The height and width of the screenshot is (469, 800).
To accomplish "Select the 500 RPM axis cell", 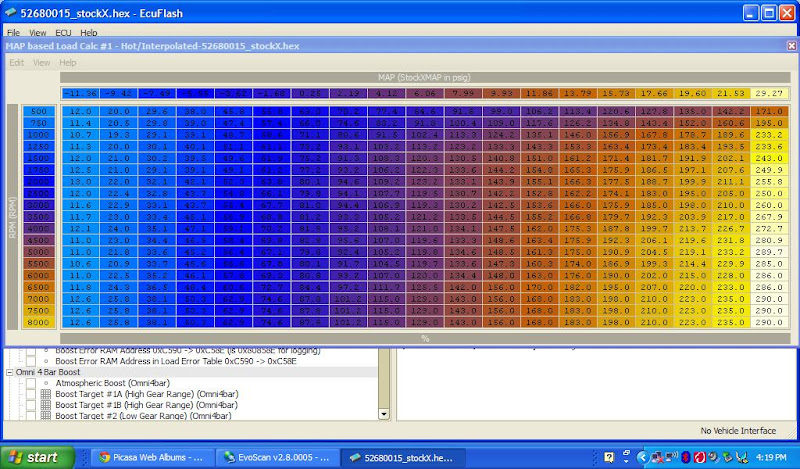I will [39, 111].
